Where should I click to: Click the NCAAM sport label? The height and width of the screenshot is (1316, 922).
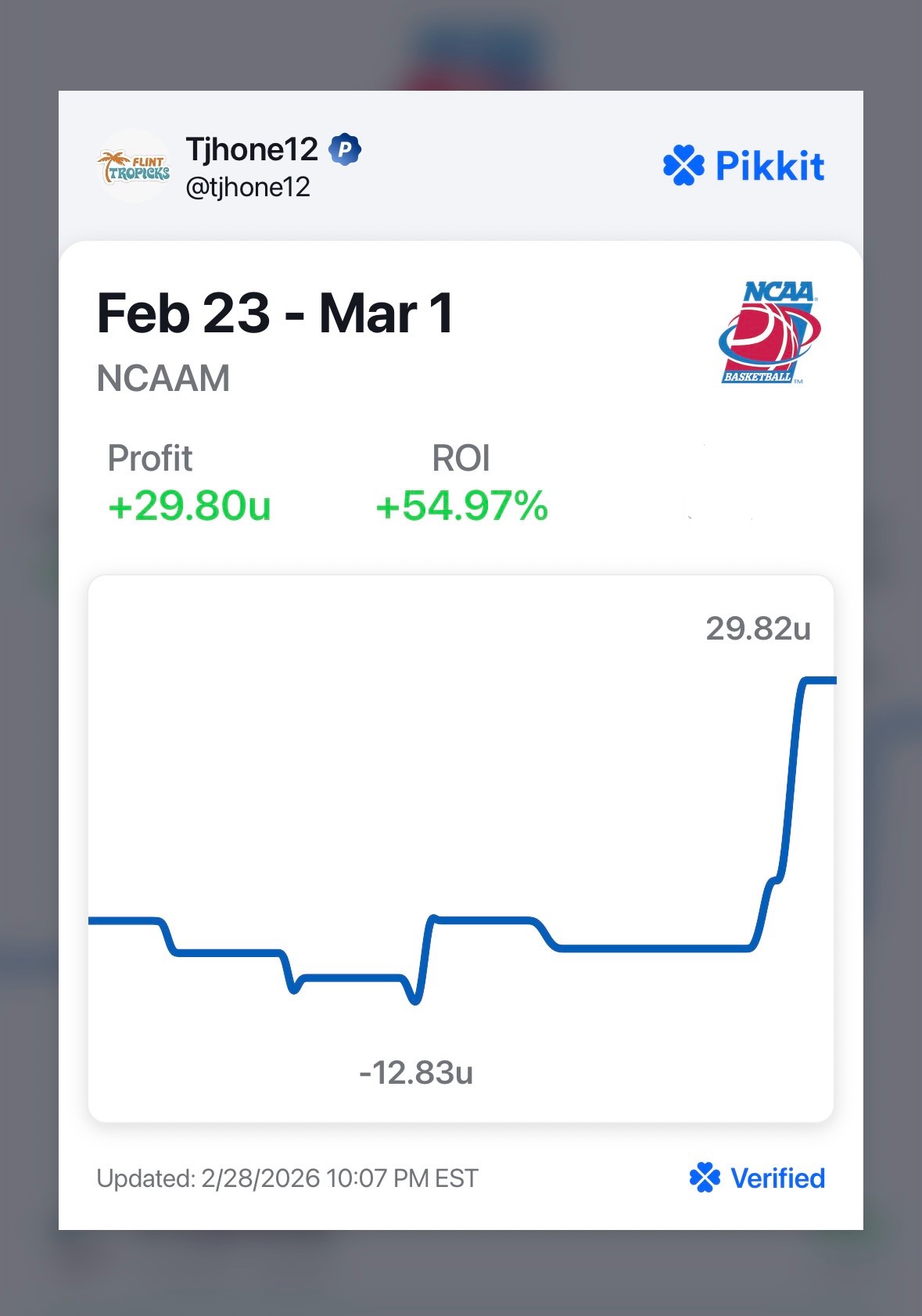click(163, 378)
